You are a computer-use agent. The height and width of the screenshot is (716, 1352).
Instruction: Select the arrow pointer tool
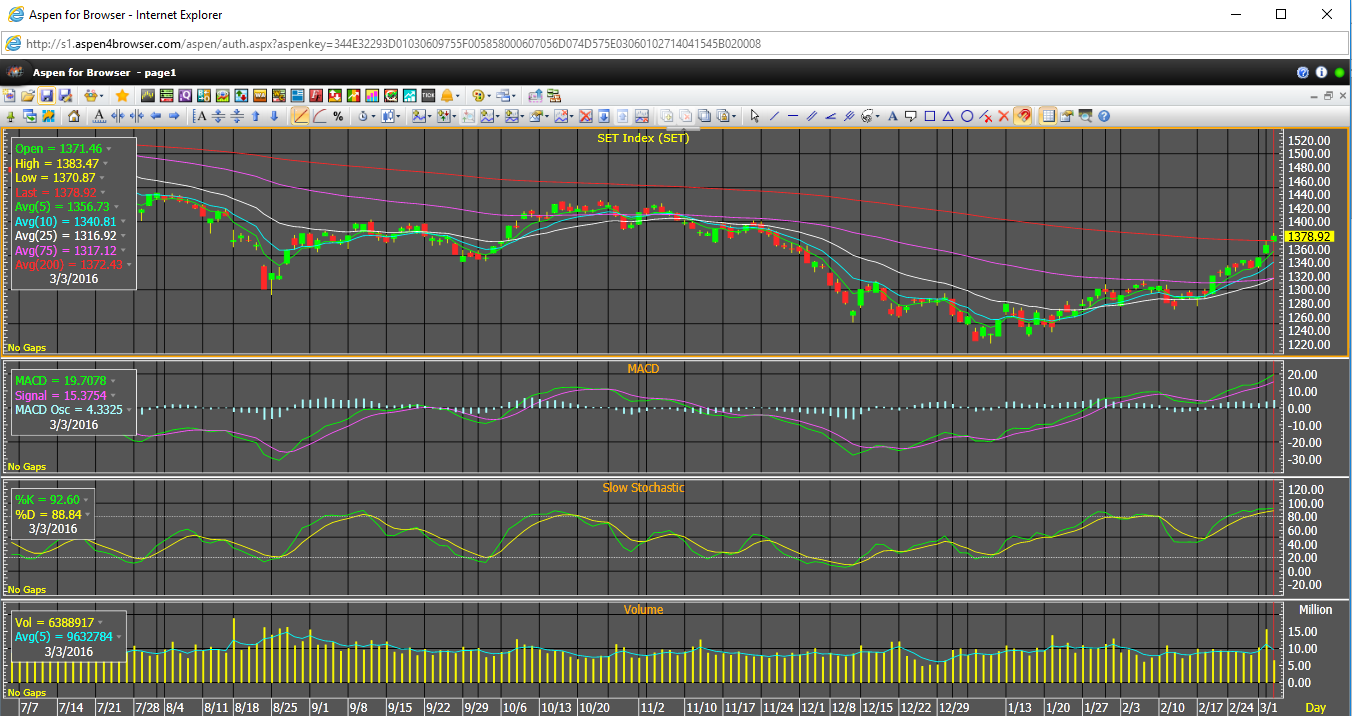(x=755, y=116)
